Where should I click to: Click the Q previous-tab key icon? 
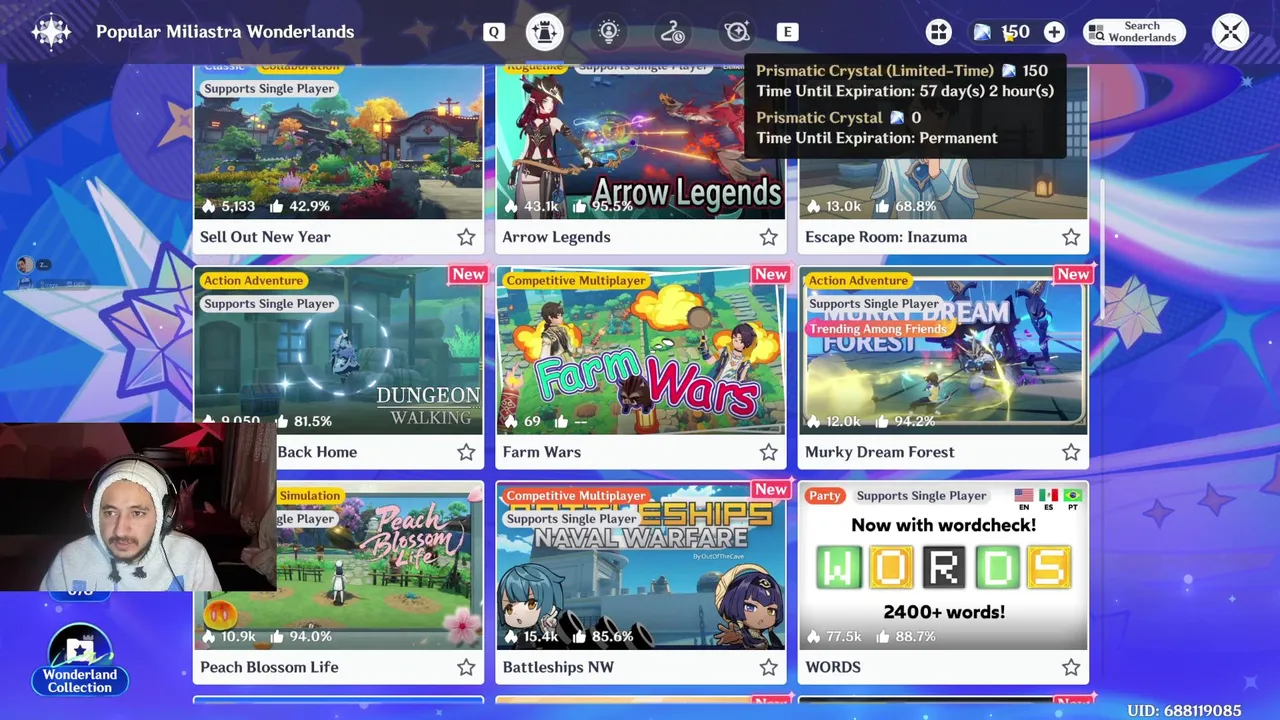coord(494,32)
